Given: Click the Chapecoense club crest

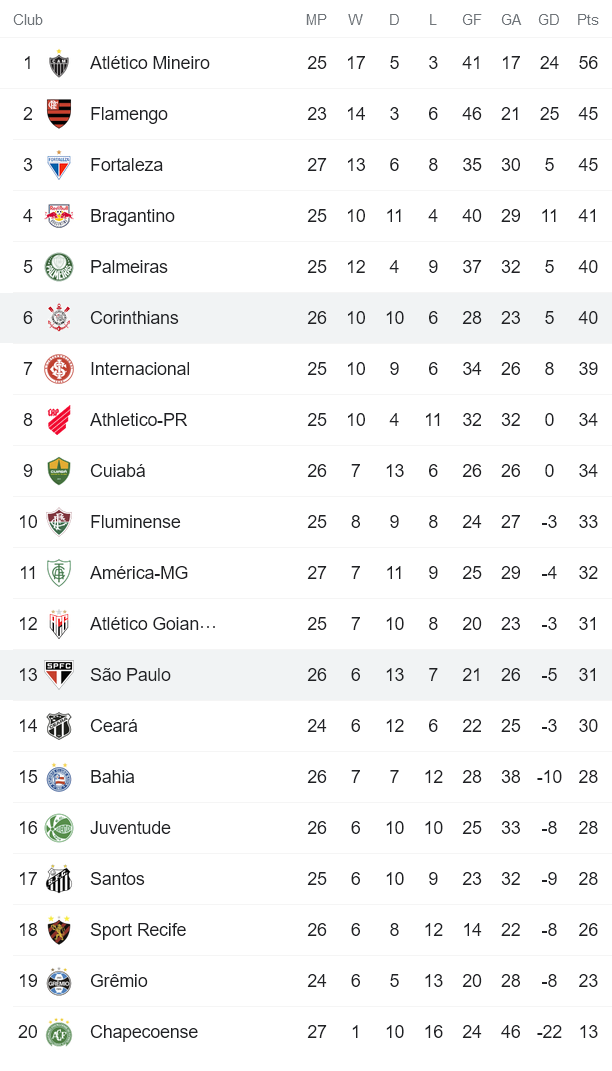Looking at the screenshot, I should pos(59,1032).
